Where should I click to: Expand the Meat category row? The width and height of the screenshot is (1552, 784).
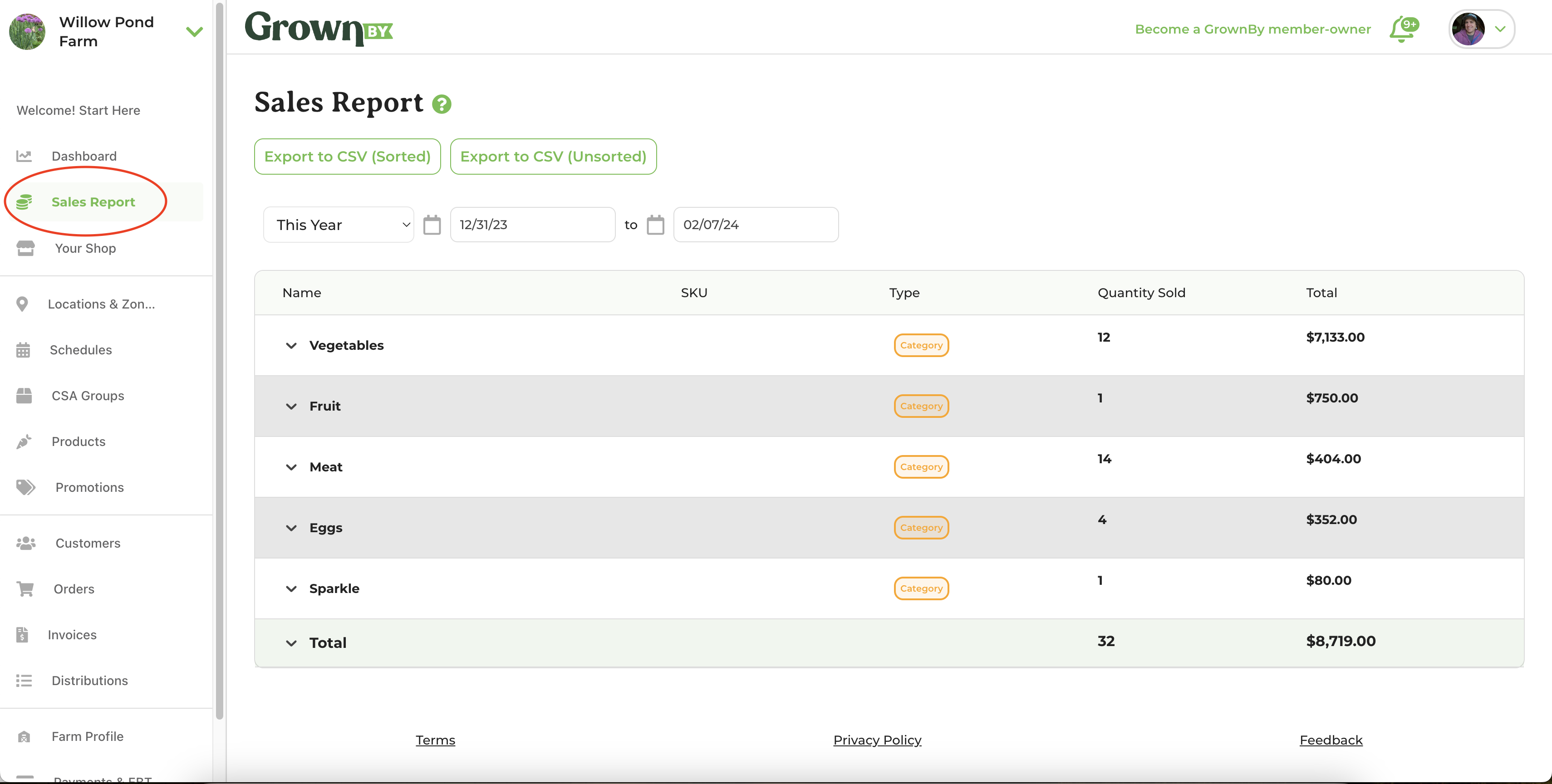[x=291, y=467]
